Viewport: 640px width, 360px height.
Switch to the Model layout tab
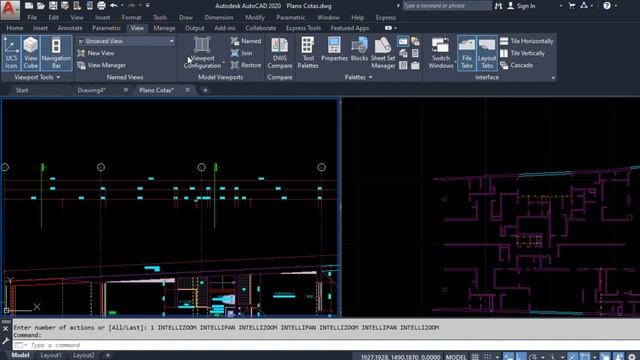20,356
